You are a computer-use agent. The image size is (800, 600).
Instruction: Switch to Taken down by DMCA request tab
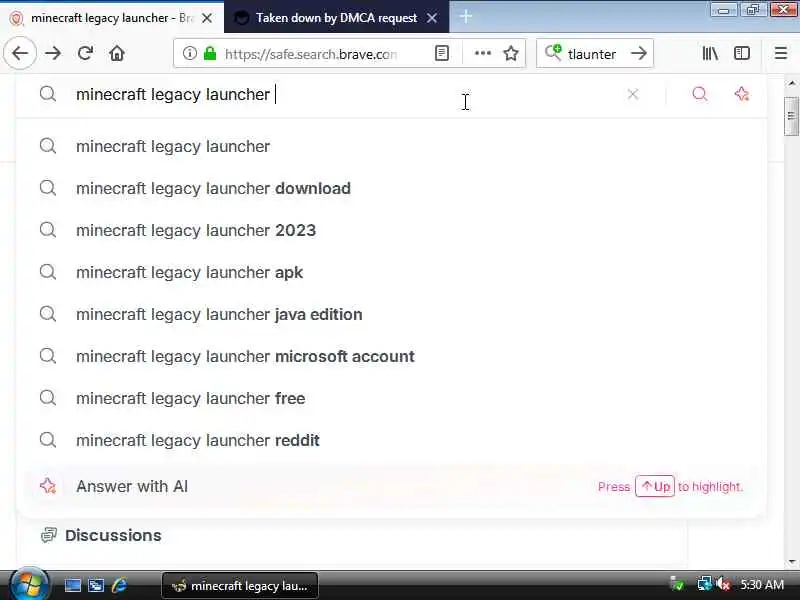click(x=336, y=18)
